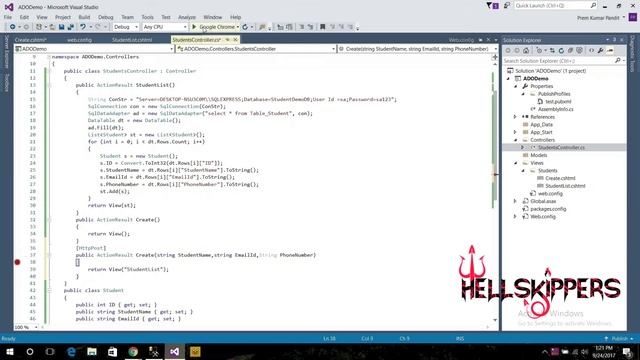Expand the References node
640x360 pixels.
pos(515,117)
